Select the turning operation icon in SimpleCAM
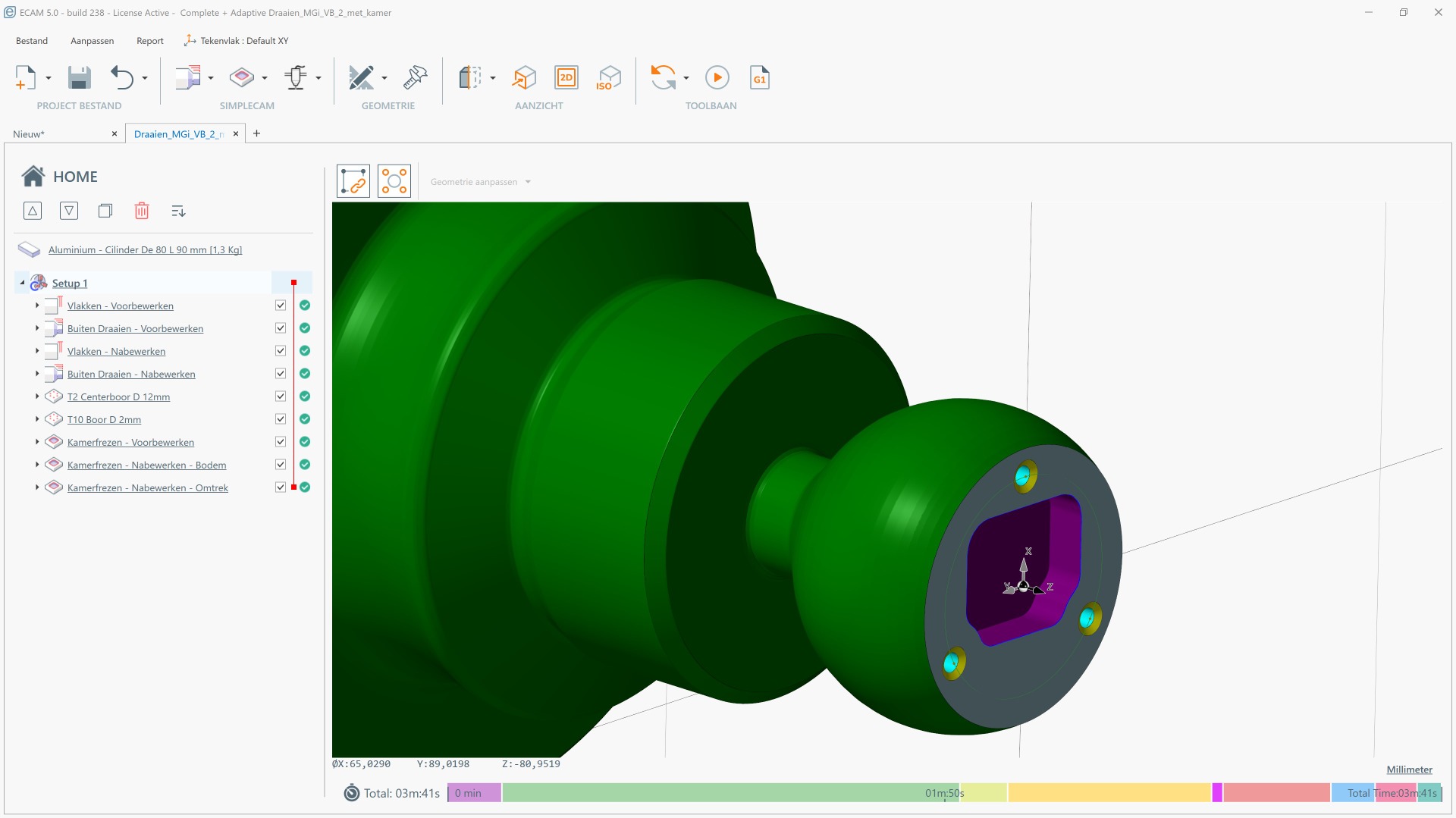This screenshot has width=1456, height=818. 188,77
